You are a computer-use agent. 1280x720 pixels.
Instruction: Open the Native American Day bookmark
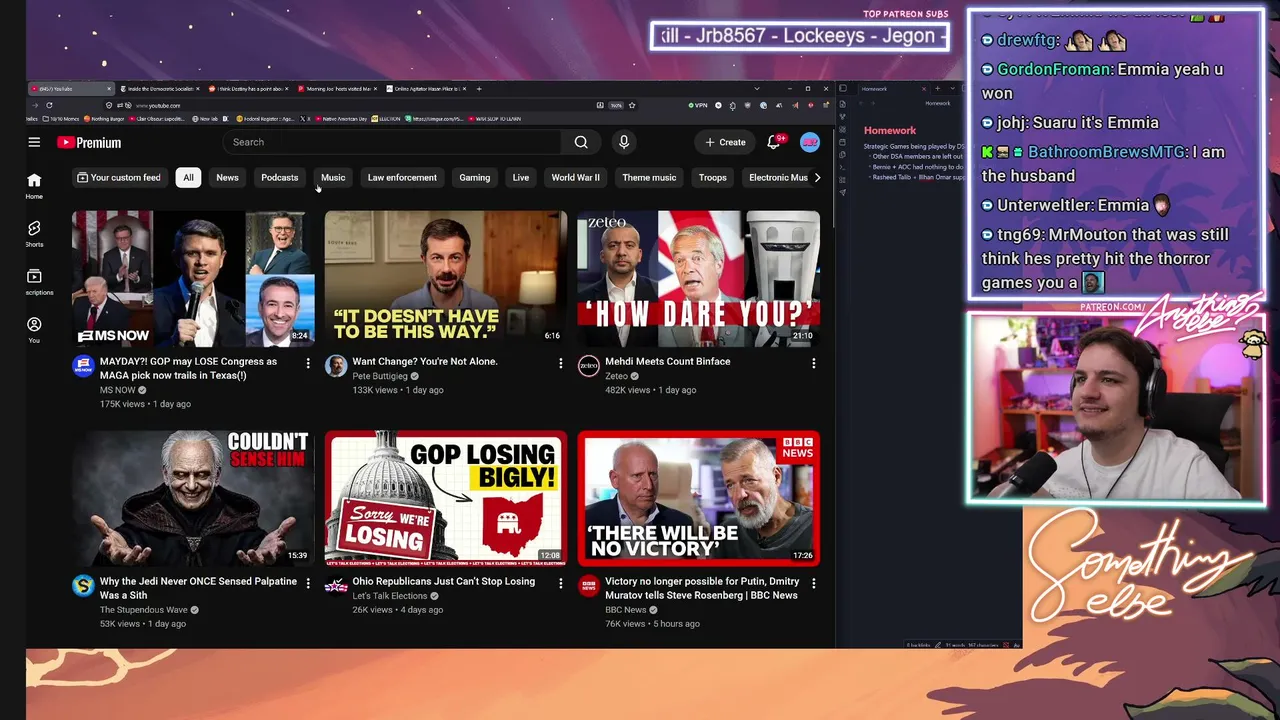(341, 119)
